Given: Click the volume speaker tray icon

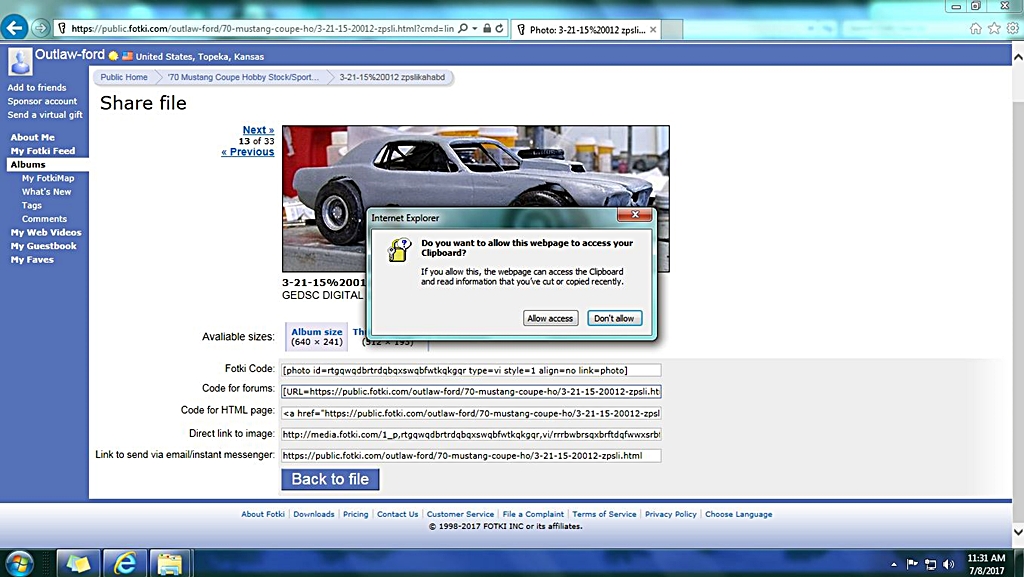Looking at the screenshot, I should tap(947, 564).
